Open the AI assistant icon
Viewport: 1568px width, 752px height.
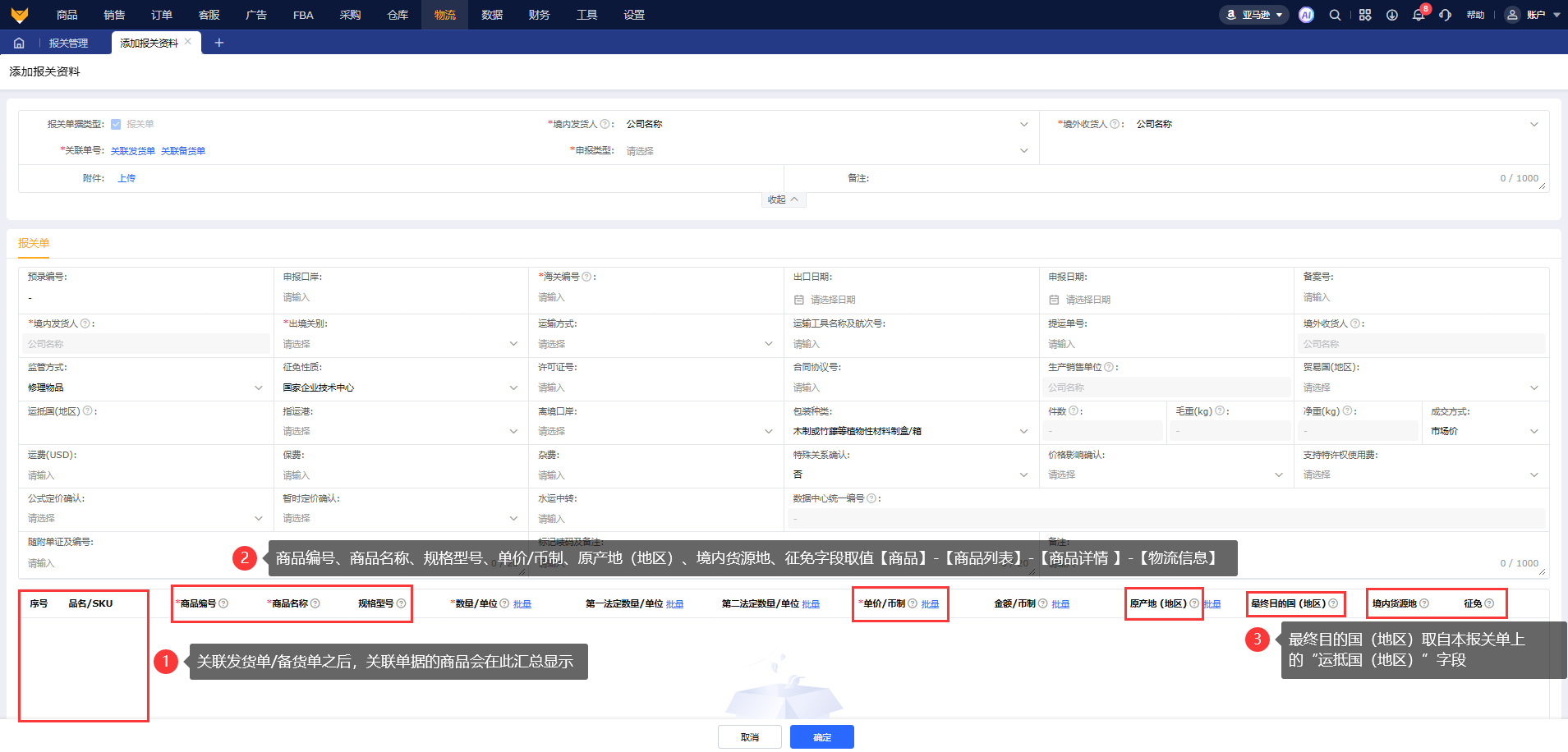click(1306, 15)
